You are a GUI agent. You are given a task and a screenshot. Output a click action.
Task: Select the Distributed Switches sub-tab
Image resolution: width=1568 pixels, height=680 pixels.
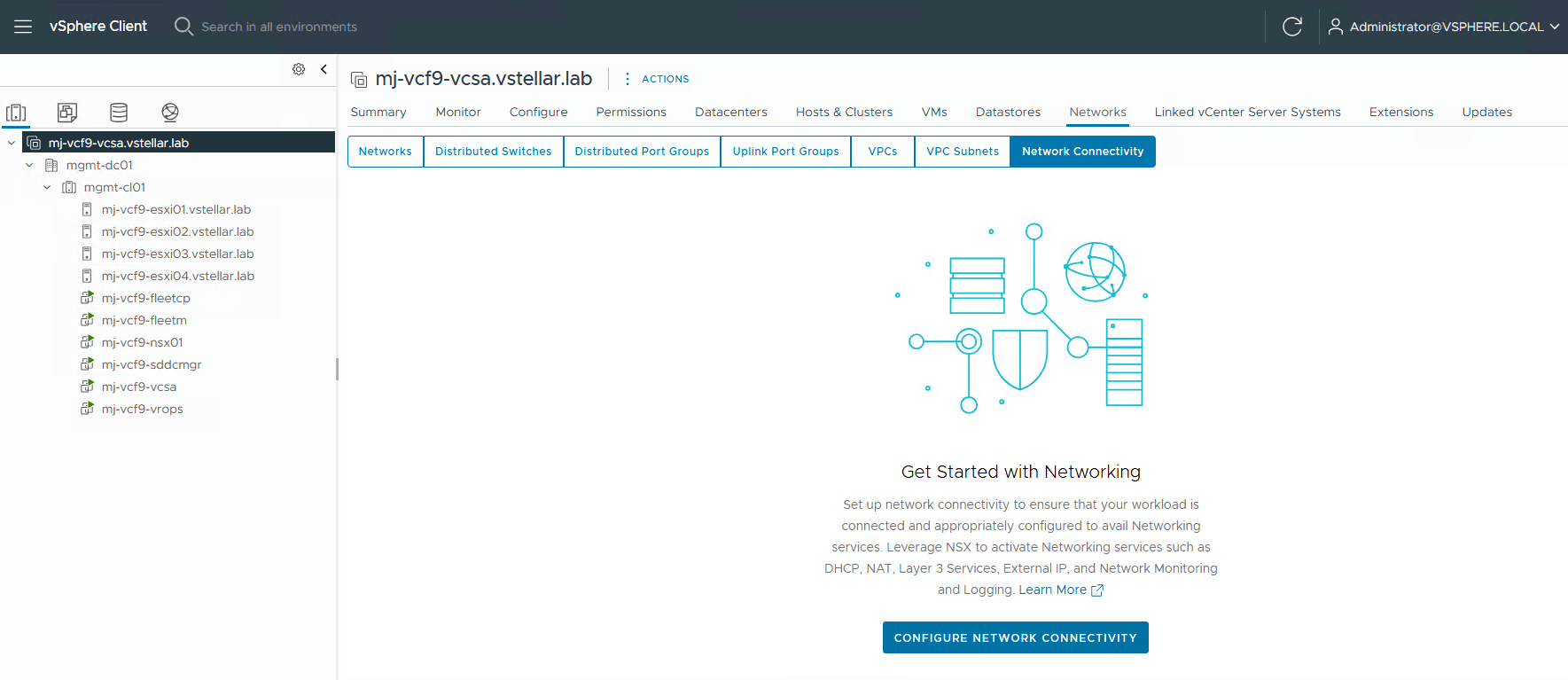pyautogui.click(x=494, y=152)
